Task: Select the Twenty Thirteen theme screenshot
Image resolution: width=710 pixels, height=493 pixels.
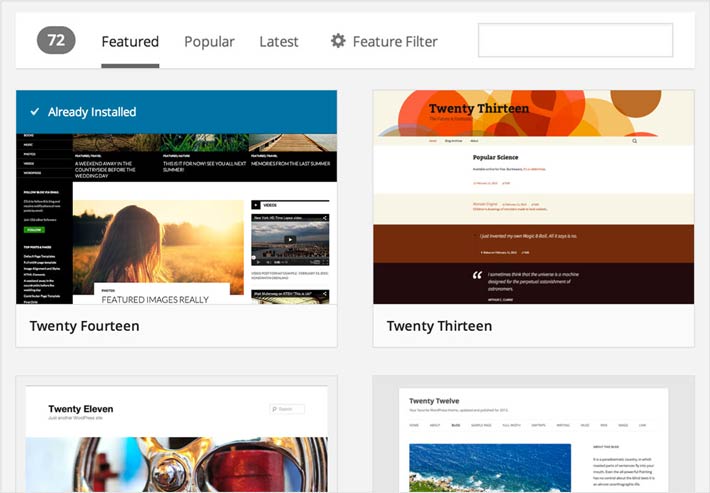Action: coord(533,197)
